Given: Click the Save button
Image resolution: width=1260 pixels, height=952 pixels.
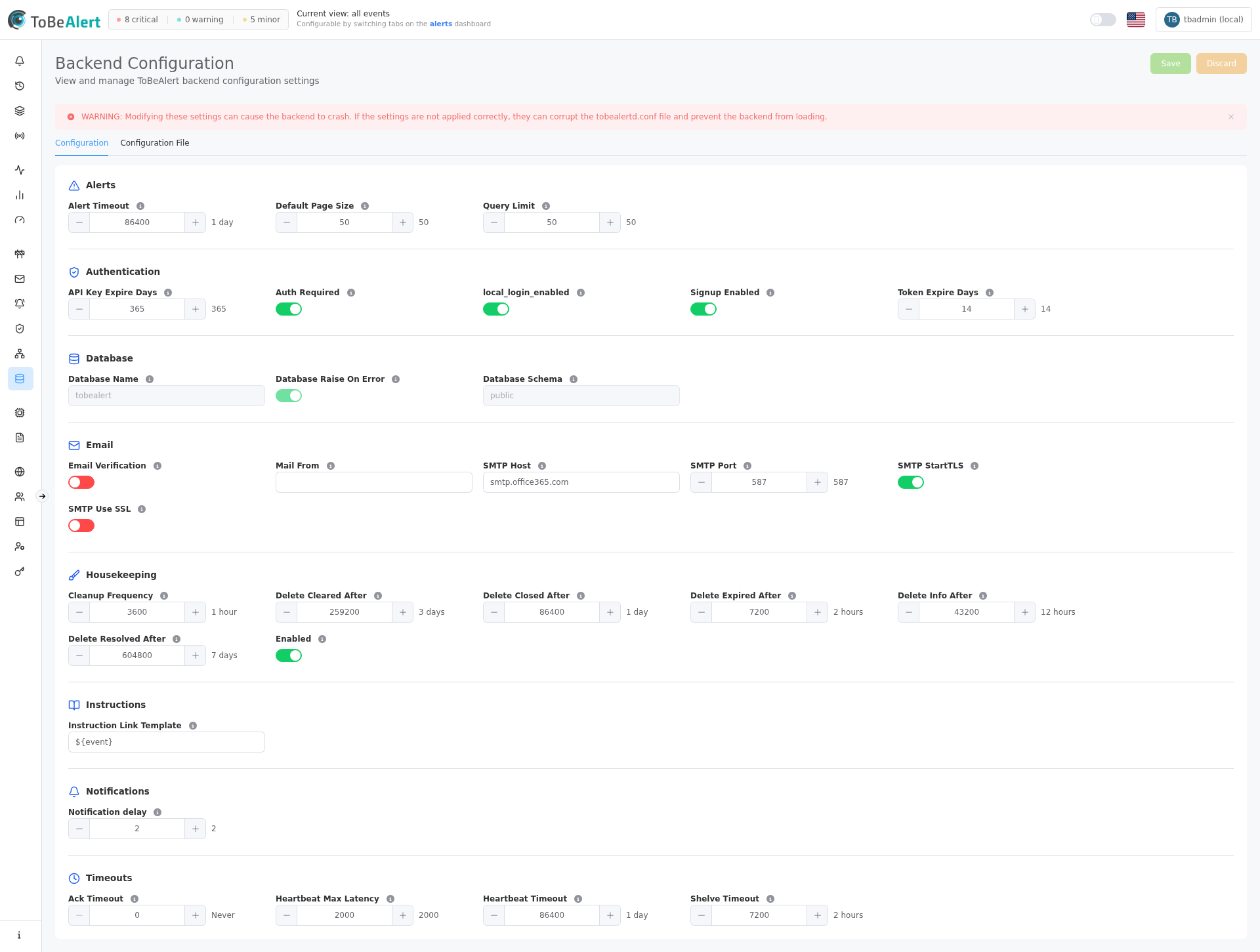Looking at the screenshot, I should (1171, 64).
